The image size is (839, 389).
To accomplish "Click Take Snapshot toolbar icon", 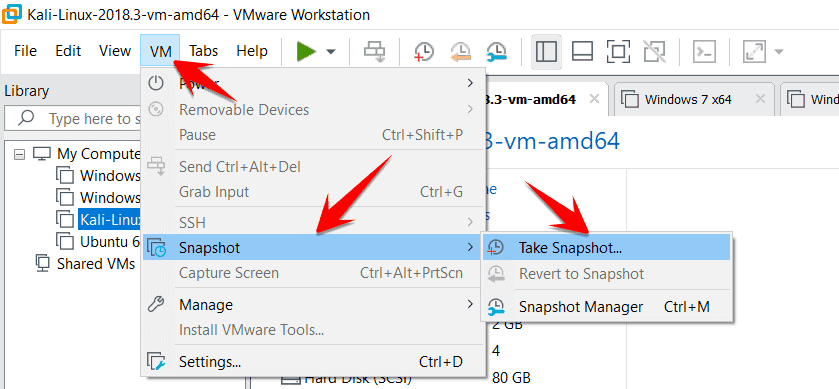I will [x=423, y=52].
